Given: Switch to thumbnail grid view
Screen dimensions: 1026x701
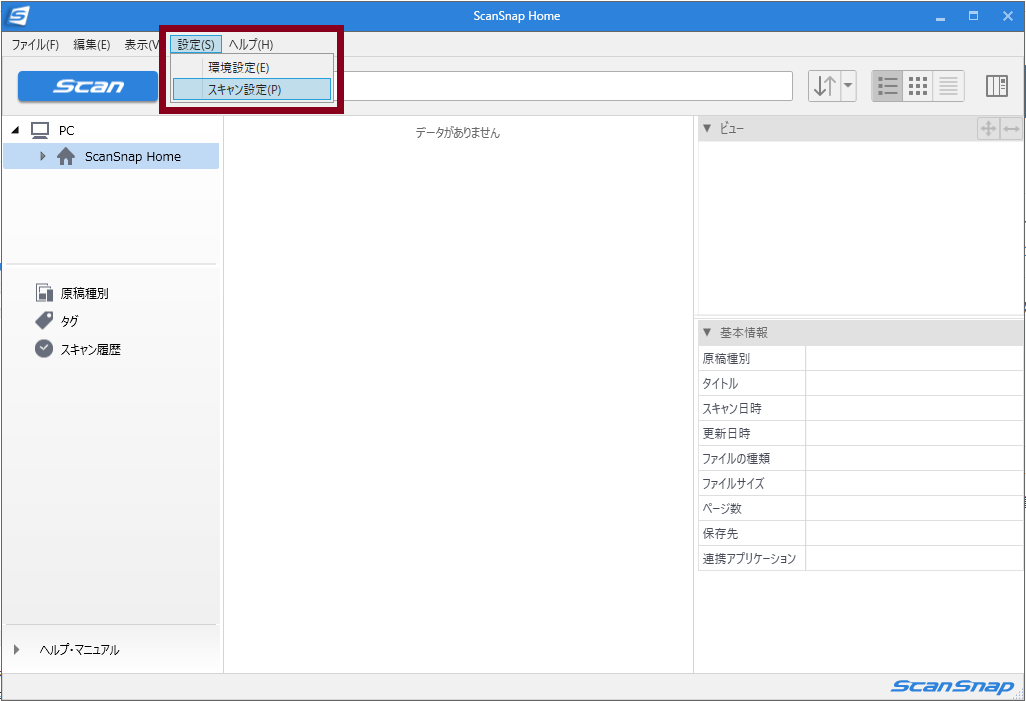Looking at the screenshot, I should tap(917, 86).
